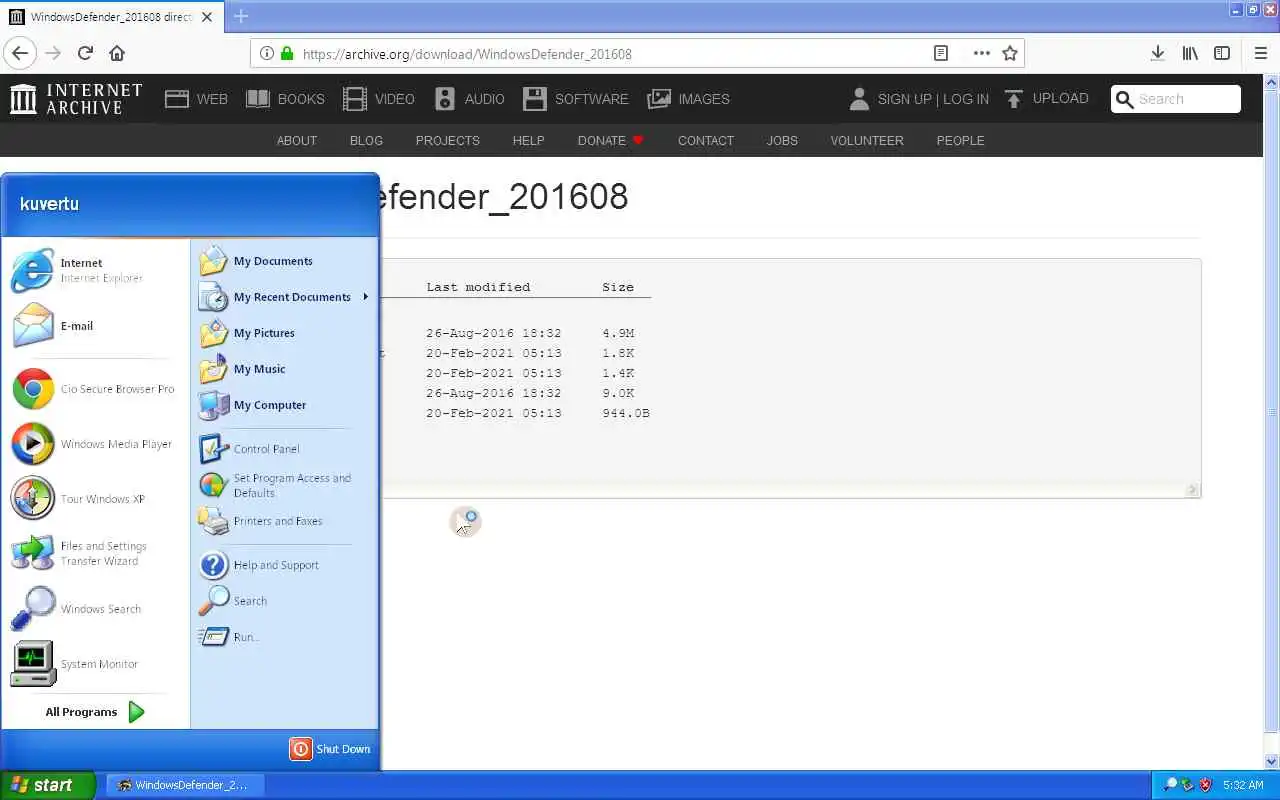
Task: Click SIGN UP | LOG IN
Action: point(919,99)
